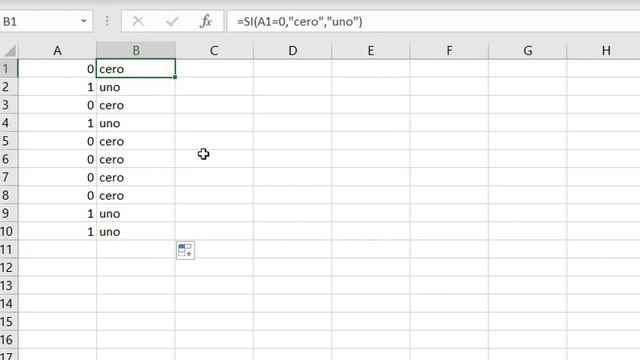Select row 4 header
Screen dimensions: 640x360
pos(9,123)
